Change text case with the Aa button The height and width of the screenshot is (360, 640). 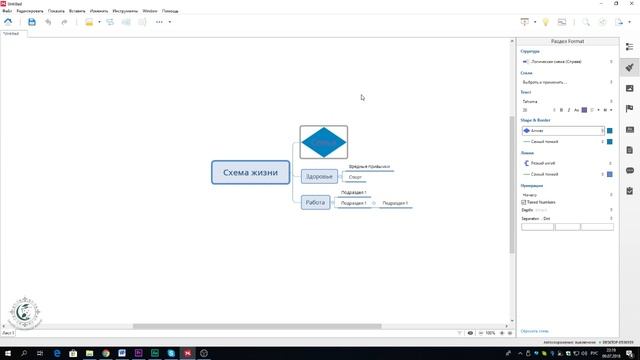coord(576,110)
